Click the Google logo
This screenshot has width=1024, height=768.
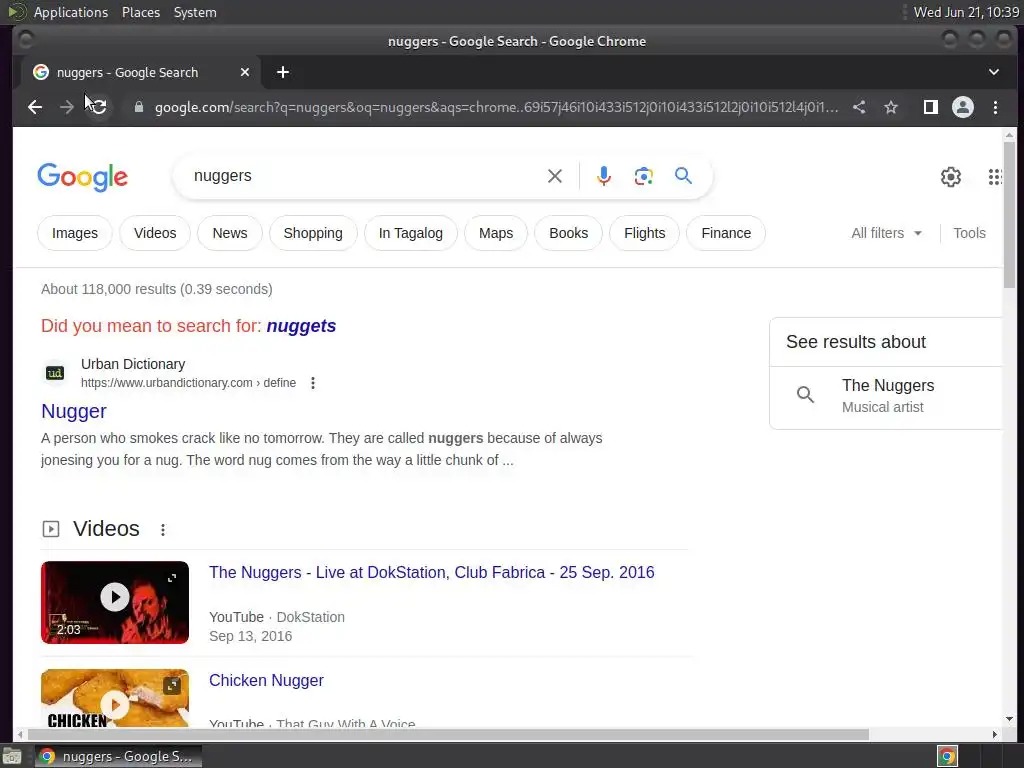(82, 177)
